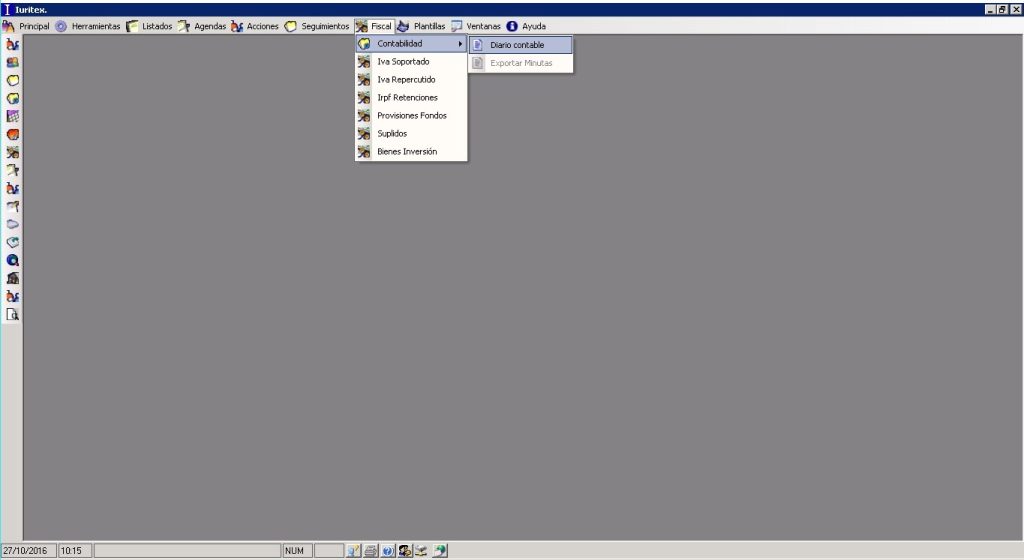Choose Iva Repercutido from Fiscal menu
Screen dimensions: 1024x560
(406, 80)
